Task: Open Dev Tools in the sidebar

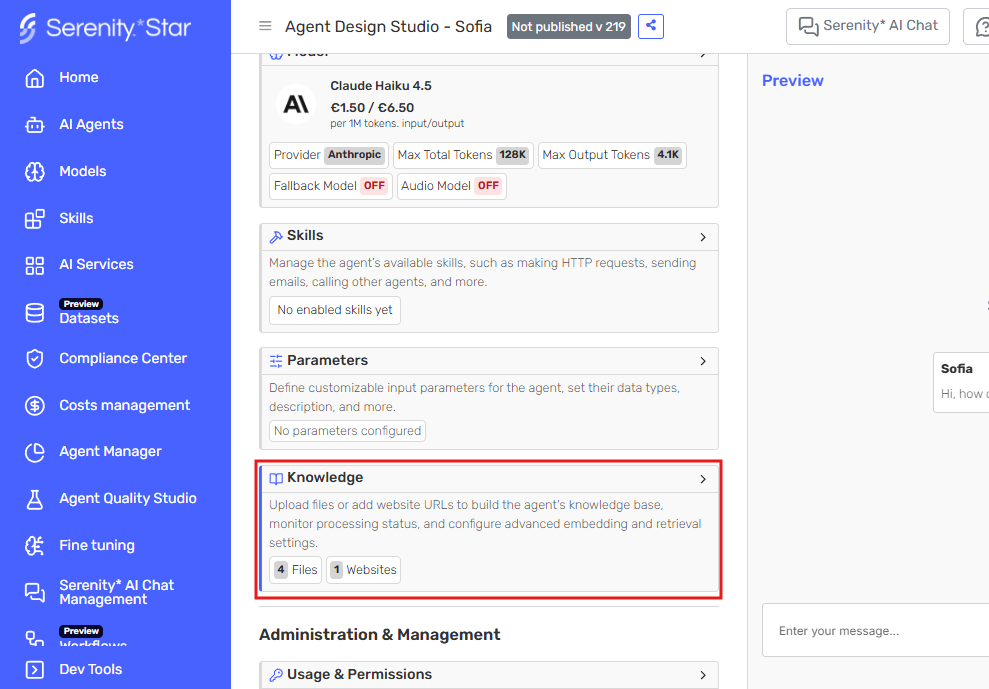Action: [91, 669]
